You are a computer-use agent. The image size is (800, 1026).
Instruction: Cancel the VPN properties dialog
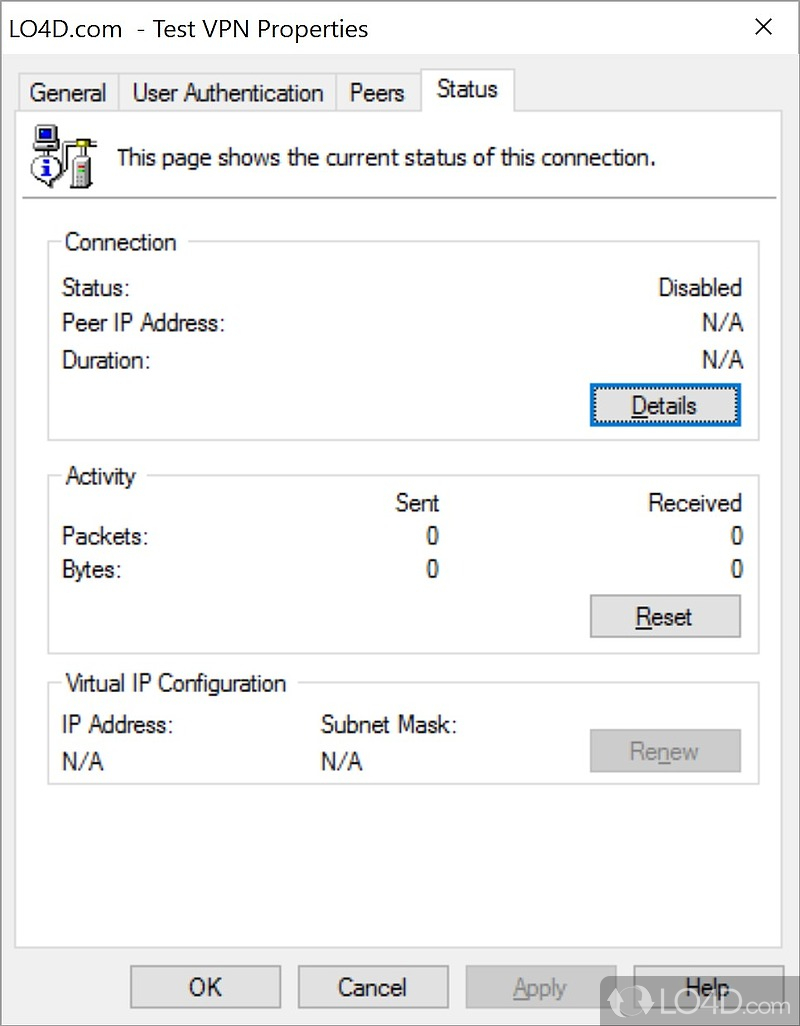372,987
